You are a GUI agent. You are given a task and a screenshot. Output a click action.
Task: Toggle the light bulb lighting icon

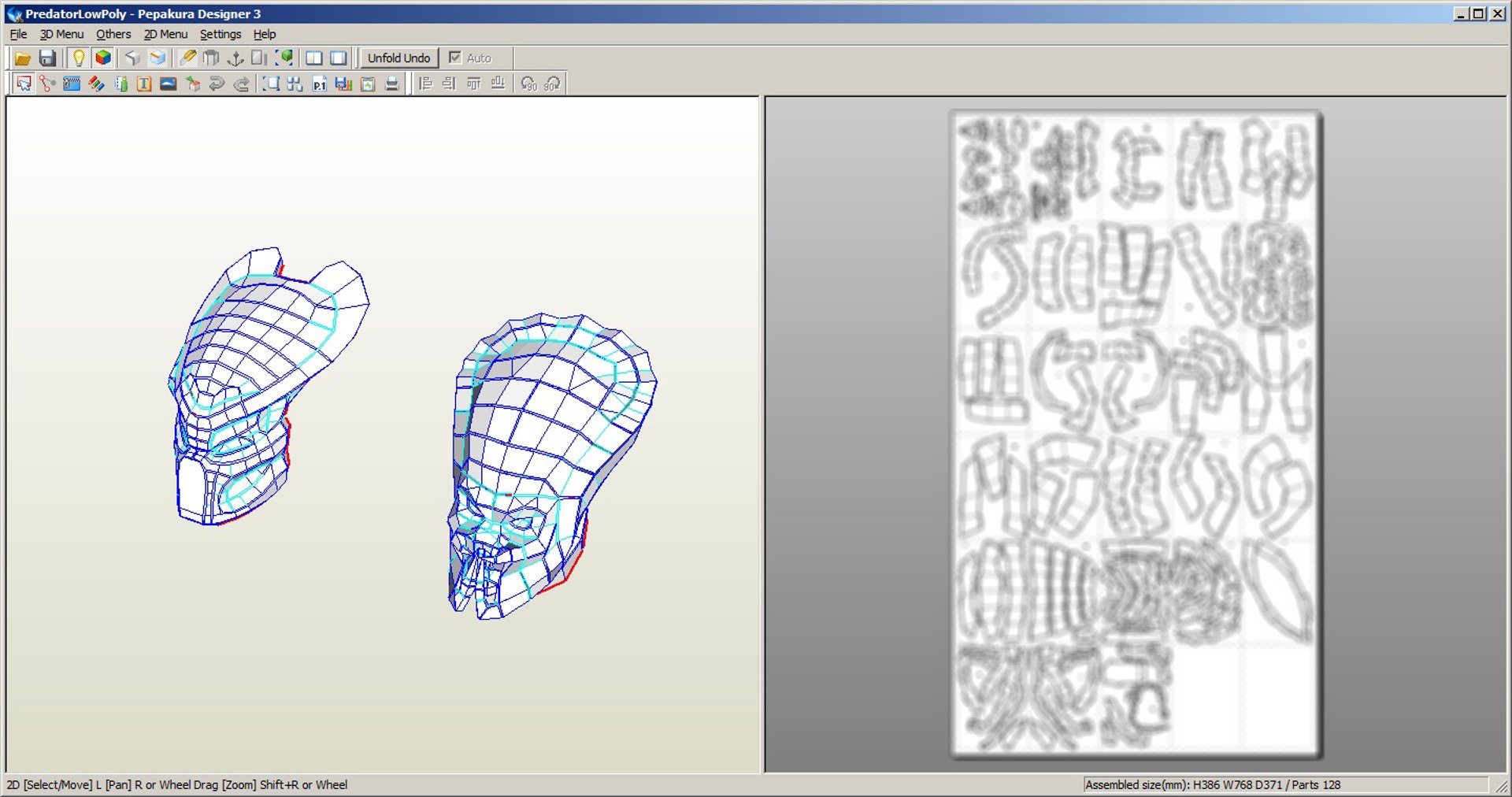tap(78, 58)
